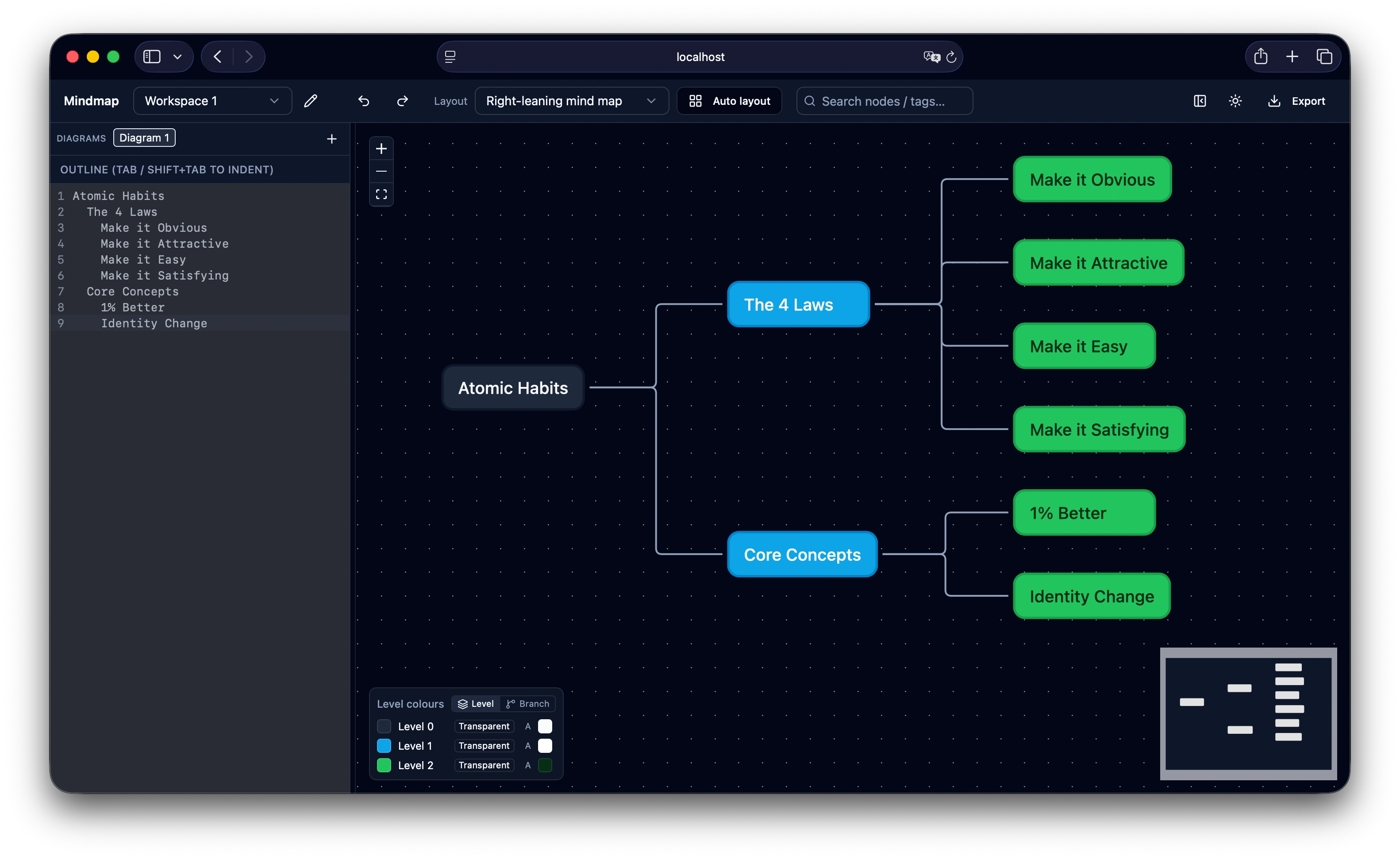Click outline line 'The 4 Laws'
The image size is (1400, 859).
click(122, 212)
